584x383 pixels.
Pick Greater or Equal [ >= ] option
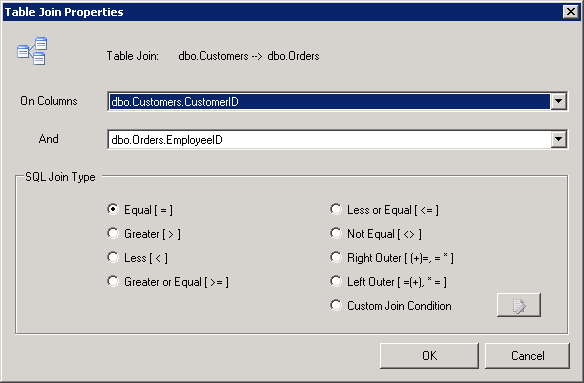[113, 281]
